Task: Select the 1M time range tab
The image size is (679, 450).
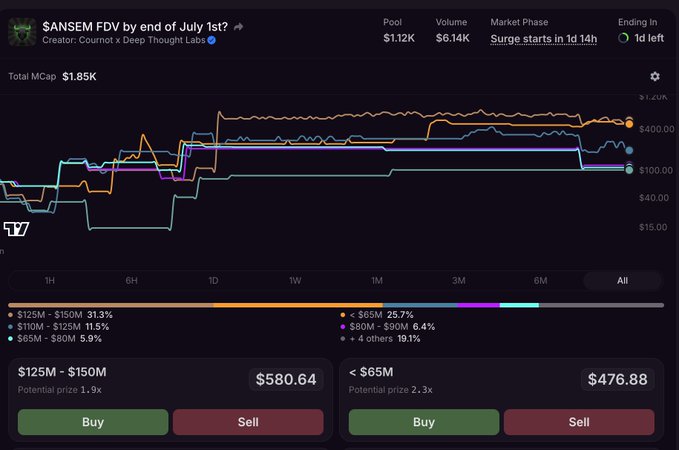Action: (x=377, y=281)
